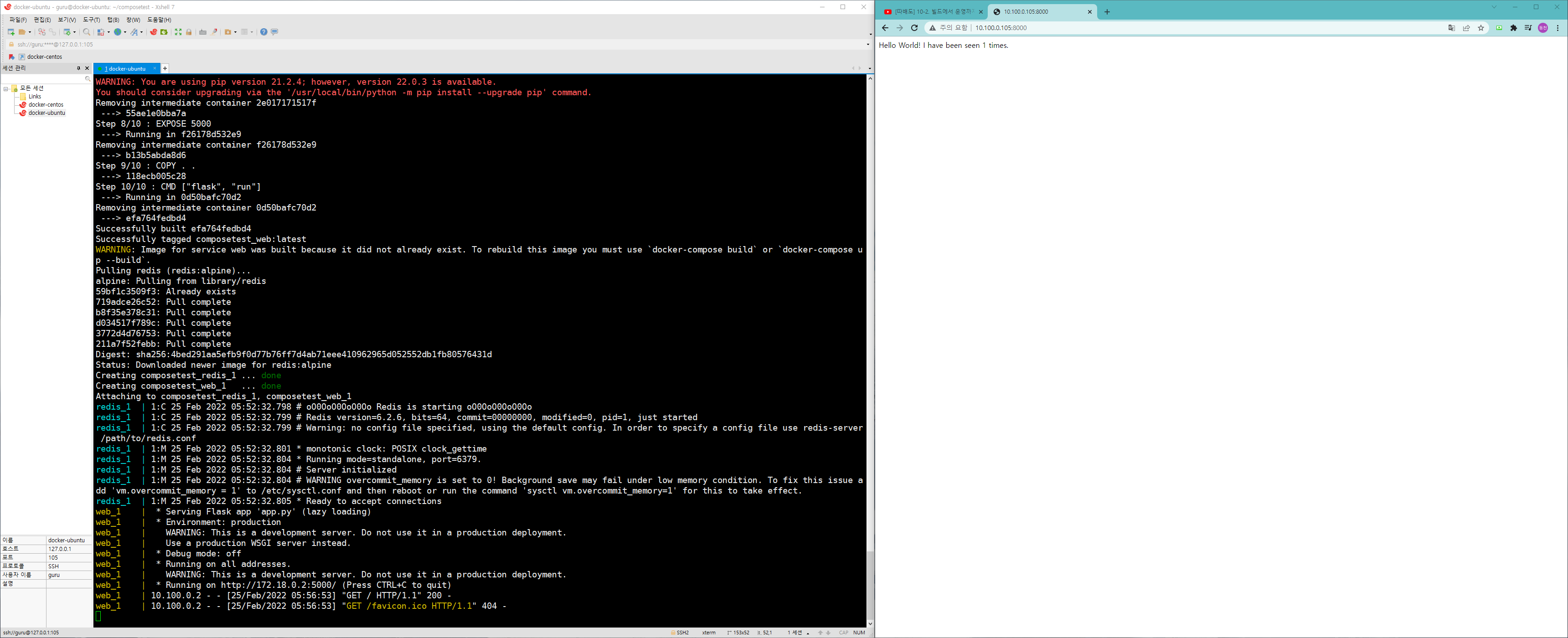Open the session properties gear icon
Screen dimensions: 1568x638
pyautogui.click(x=67, y=31)
